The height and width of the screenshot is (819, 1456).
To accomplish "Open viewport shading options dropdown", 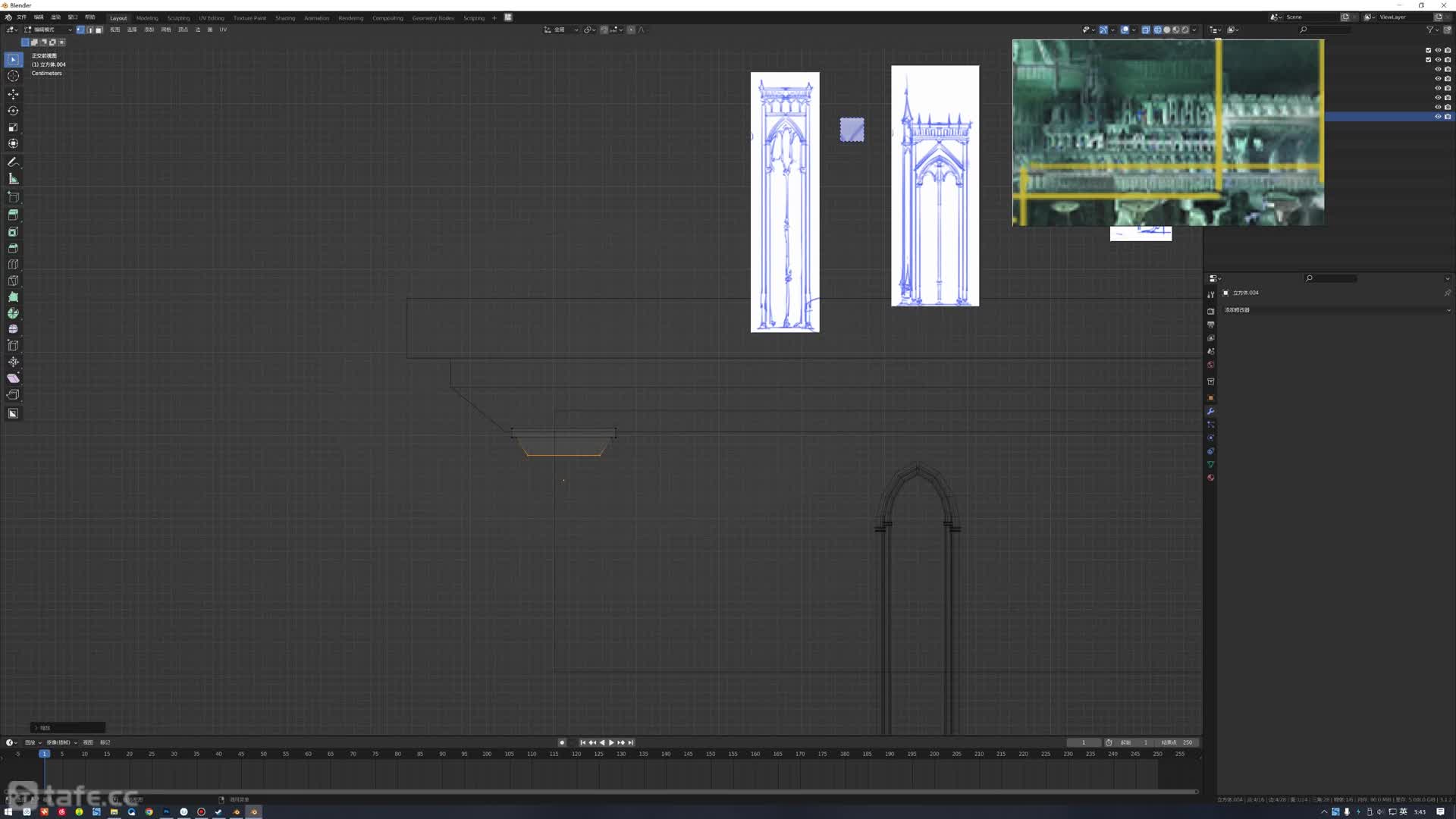I will click(1194, 30).
